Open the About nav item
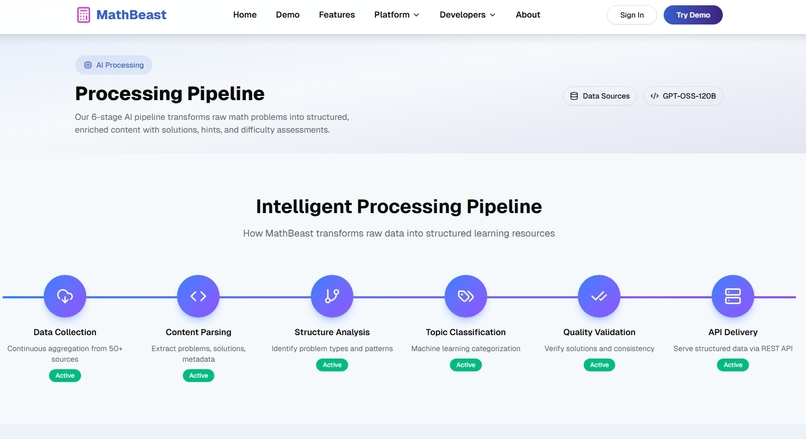This screenshot has height=439, width=806. point(528,15)
